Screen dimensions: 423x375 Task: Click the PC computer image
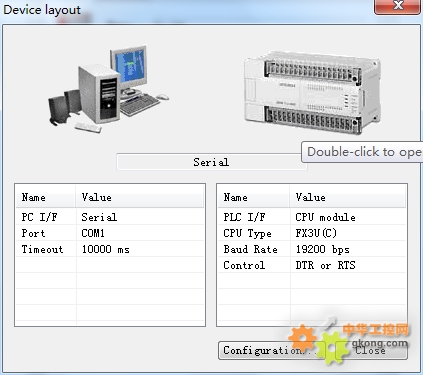108,89
